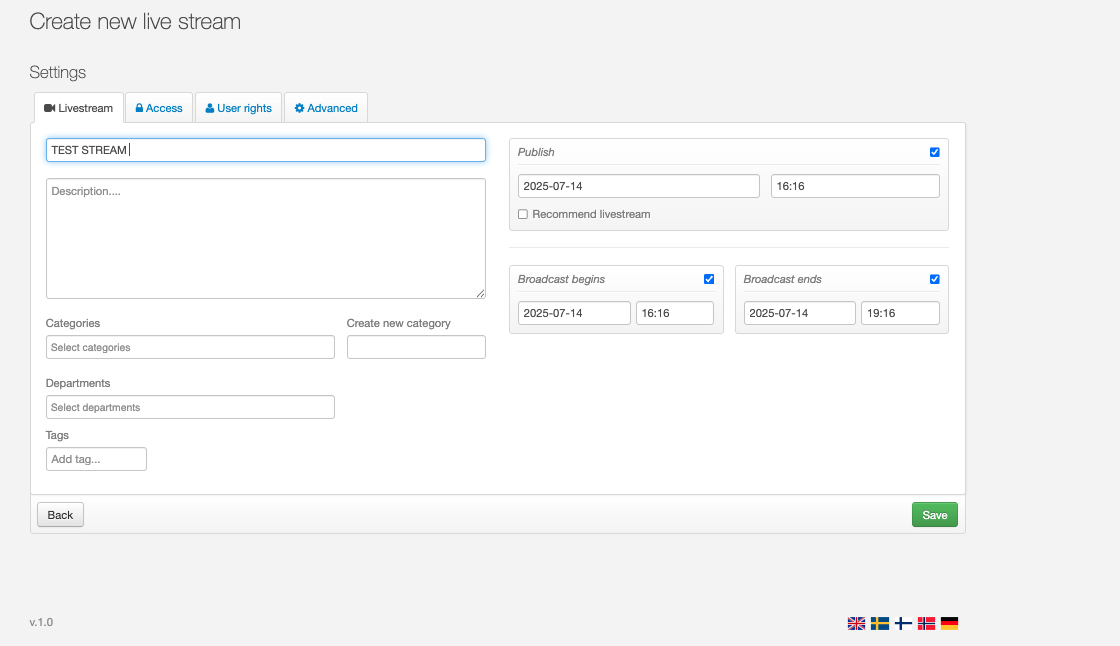Toggle the Broadcast ends checkbox
This screenshot has width=1120, height=646.
click(x=935, y=279)
